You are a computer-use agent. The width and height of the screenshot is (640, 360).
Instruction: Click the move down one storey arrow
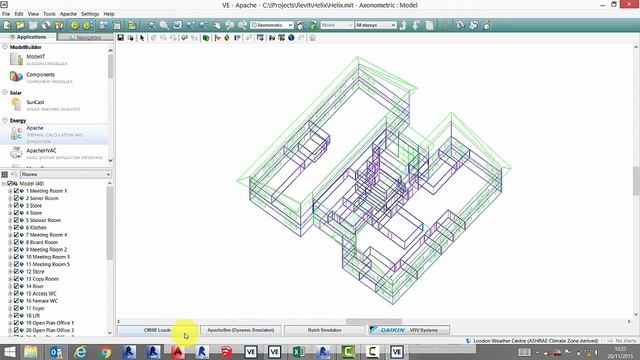[x=416, y=25]
